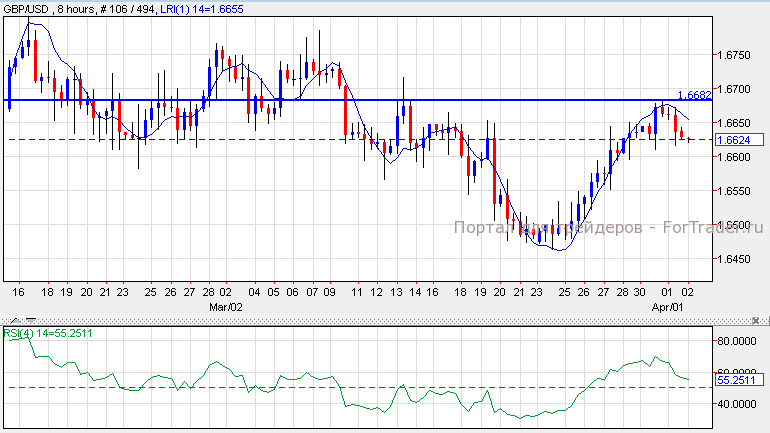Select the RSI(4) 14=55.2511 indicator label
This screenshot has width=770, height=433.
pos(49,333)
